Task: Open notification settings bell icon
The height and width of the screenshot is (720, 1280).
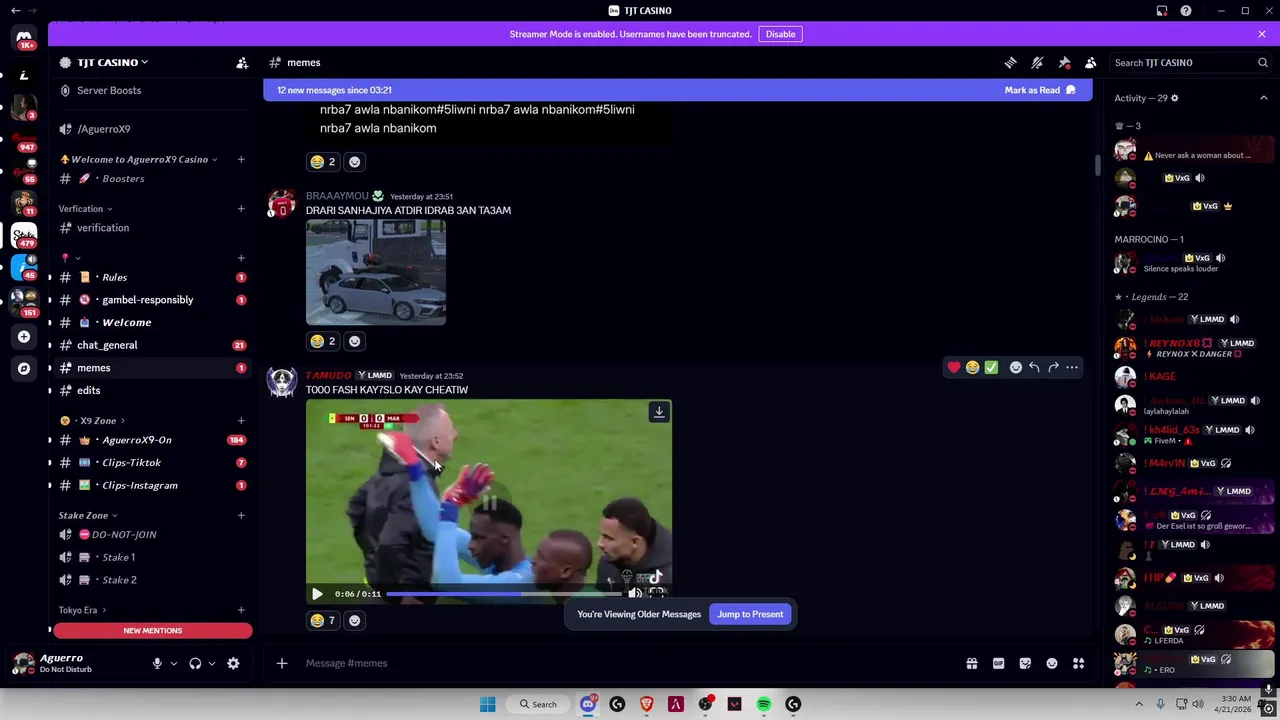Action: 1037,62
